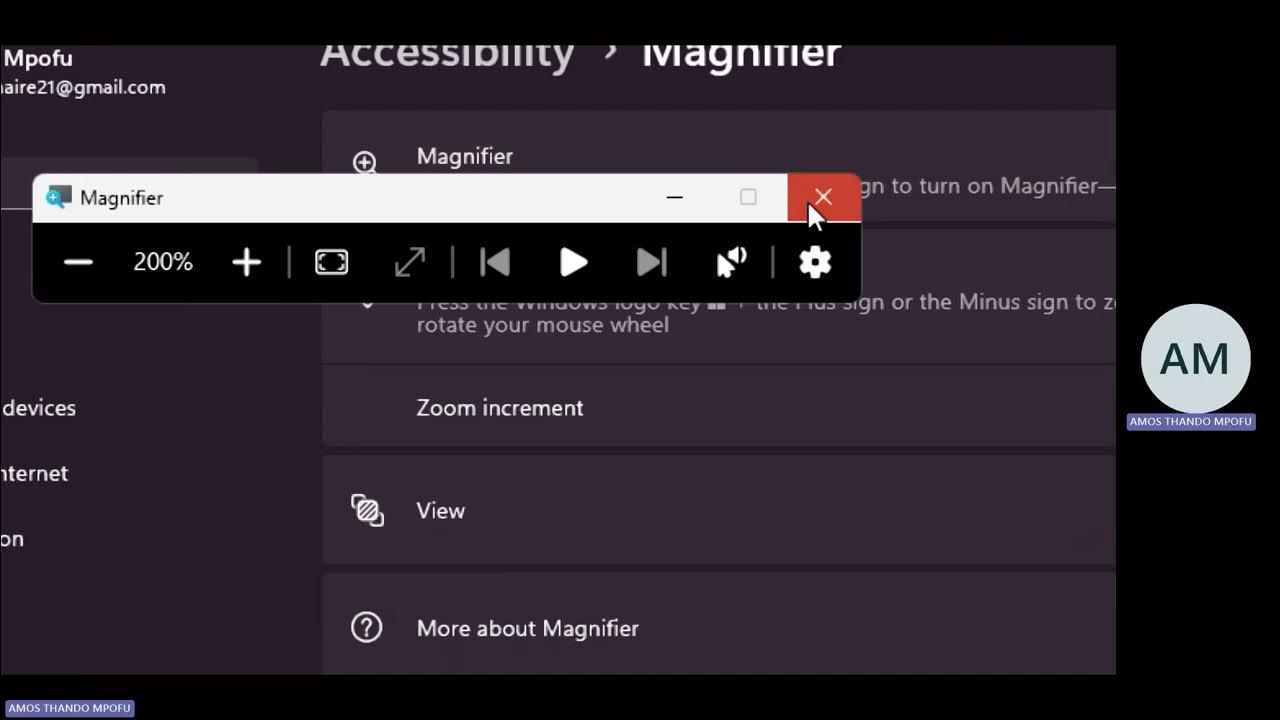Open More about Magnifier help section
Viewport: 1280px width, 720px height.
[718, 627]
